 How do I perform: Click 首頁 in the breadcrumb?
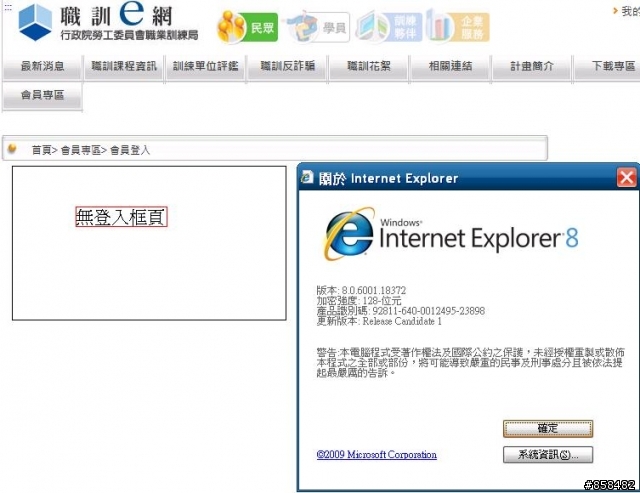click(42, 150)
